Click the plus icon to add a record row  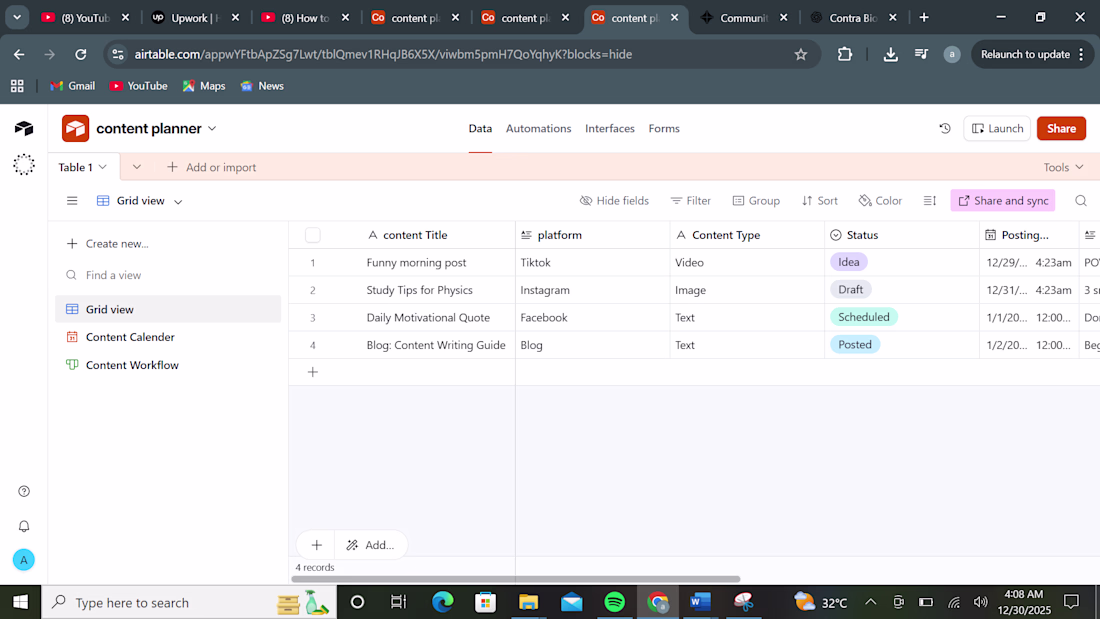[x=313, y=372]
